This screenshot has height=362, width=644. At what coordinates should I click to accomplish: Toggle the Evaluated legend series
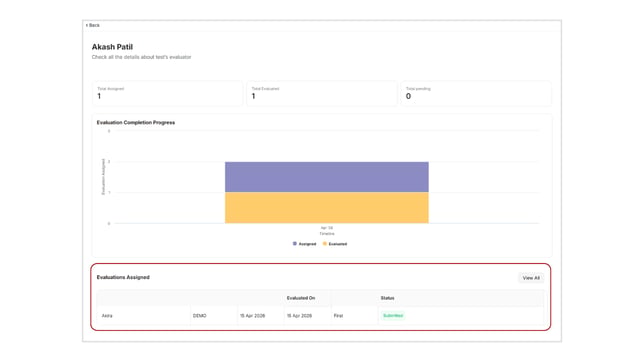tap(335, 244)
